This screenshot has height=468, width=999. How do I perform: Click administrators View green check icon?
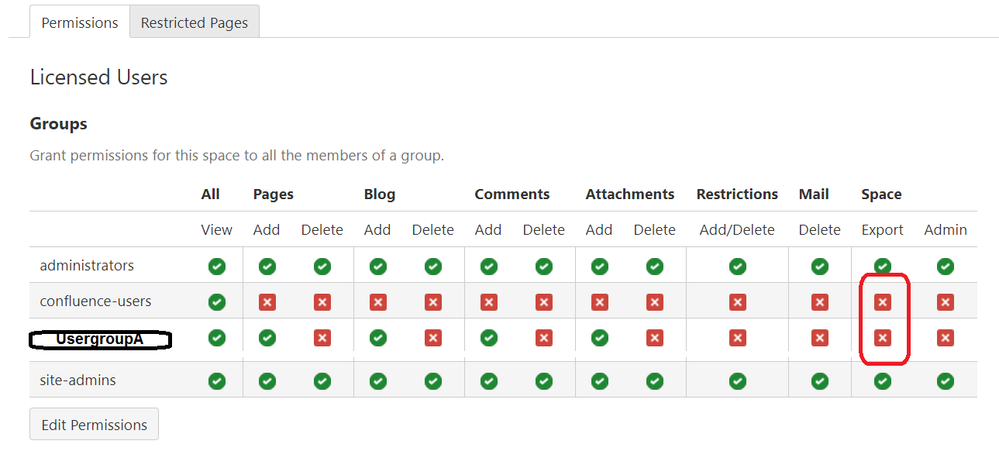coord(216,266)
